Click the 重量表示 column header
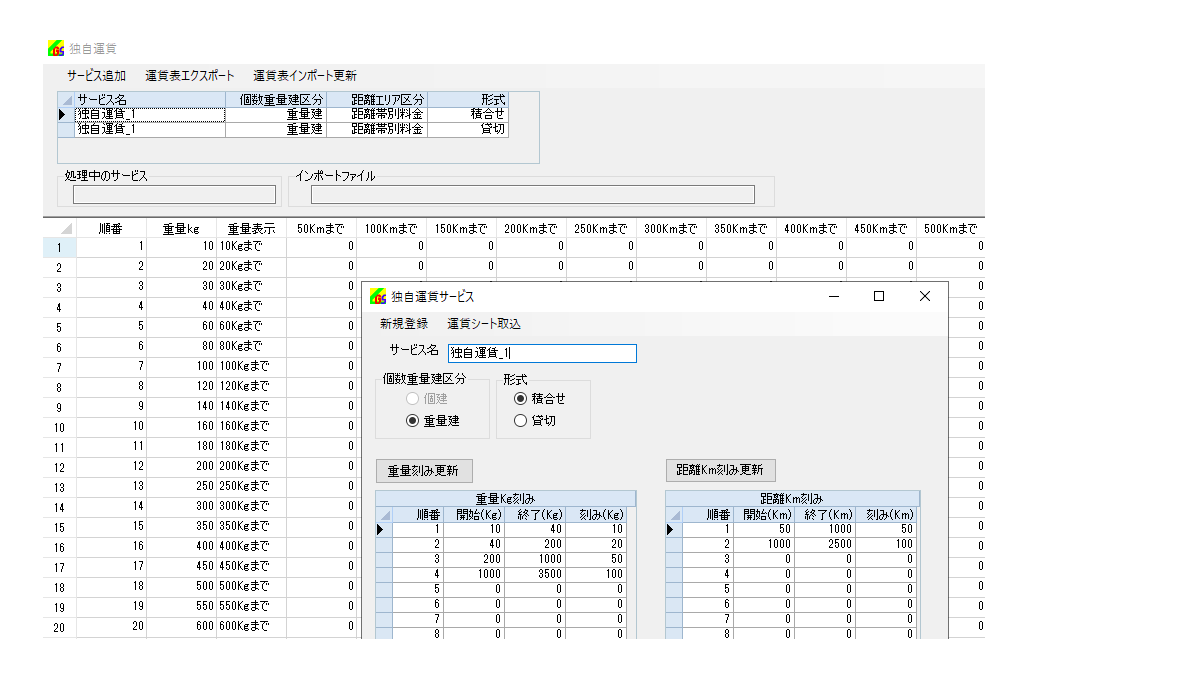The width and height of the screenshot is (1201, 685). tap(251, 229)
